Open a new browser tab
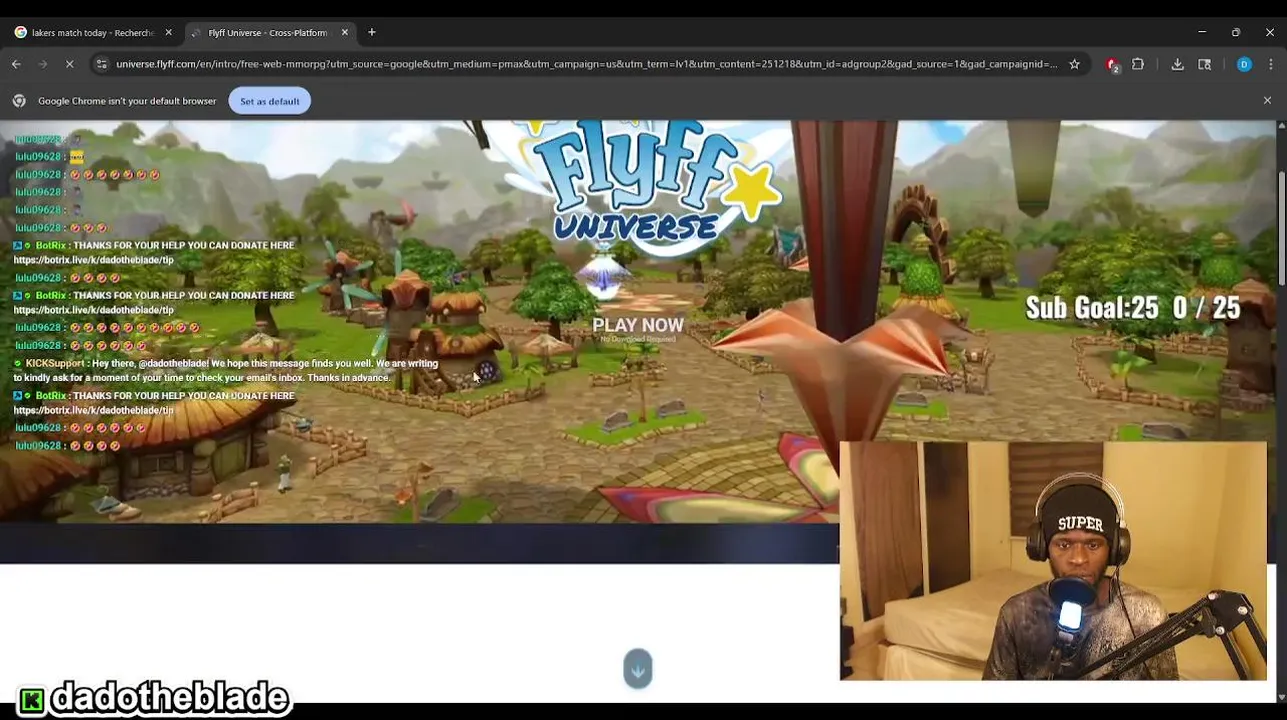Image resolution: width=1287 pixels, height=720 pixels. click(372, 32)
